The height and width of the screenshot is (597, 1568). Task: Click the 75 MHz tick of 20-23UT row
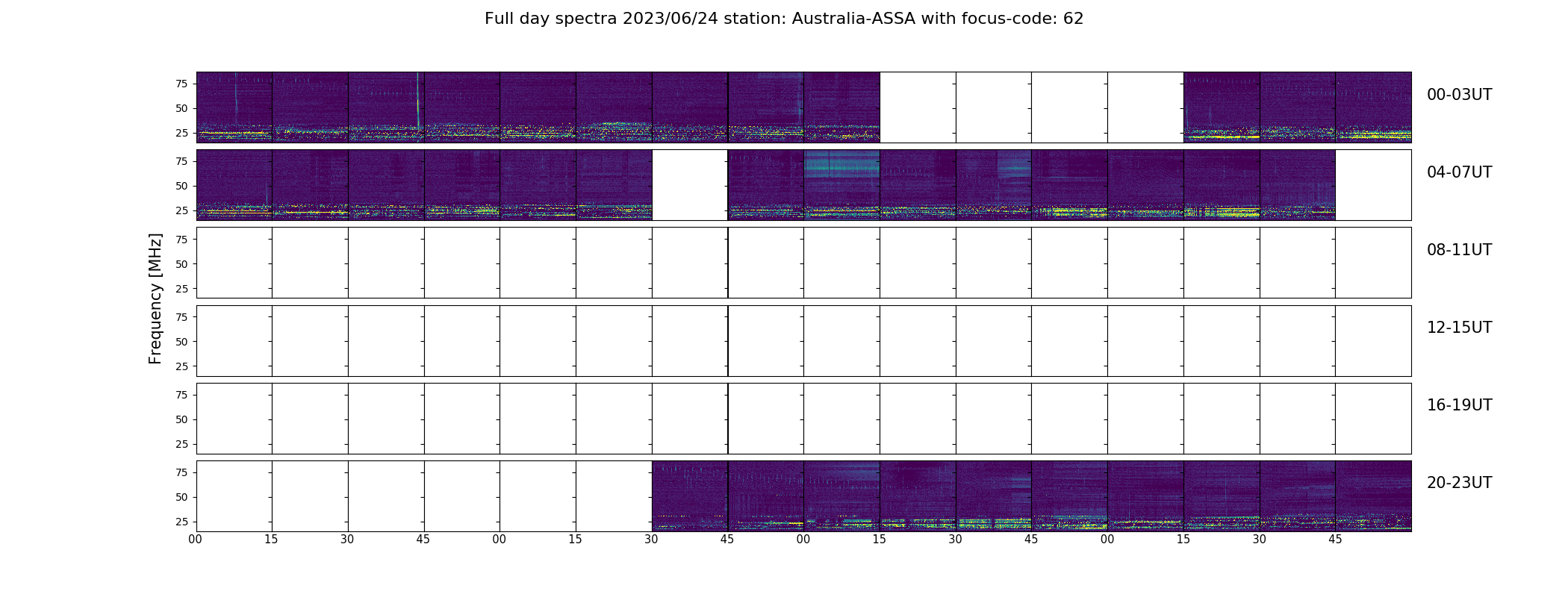click(181, 472)
